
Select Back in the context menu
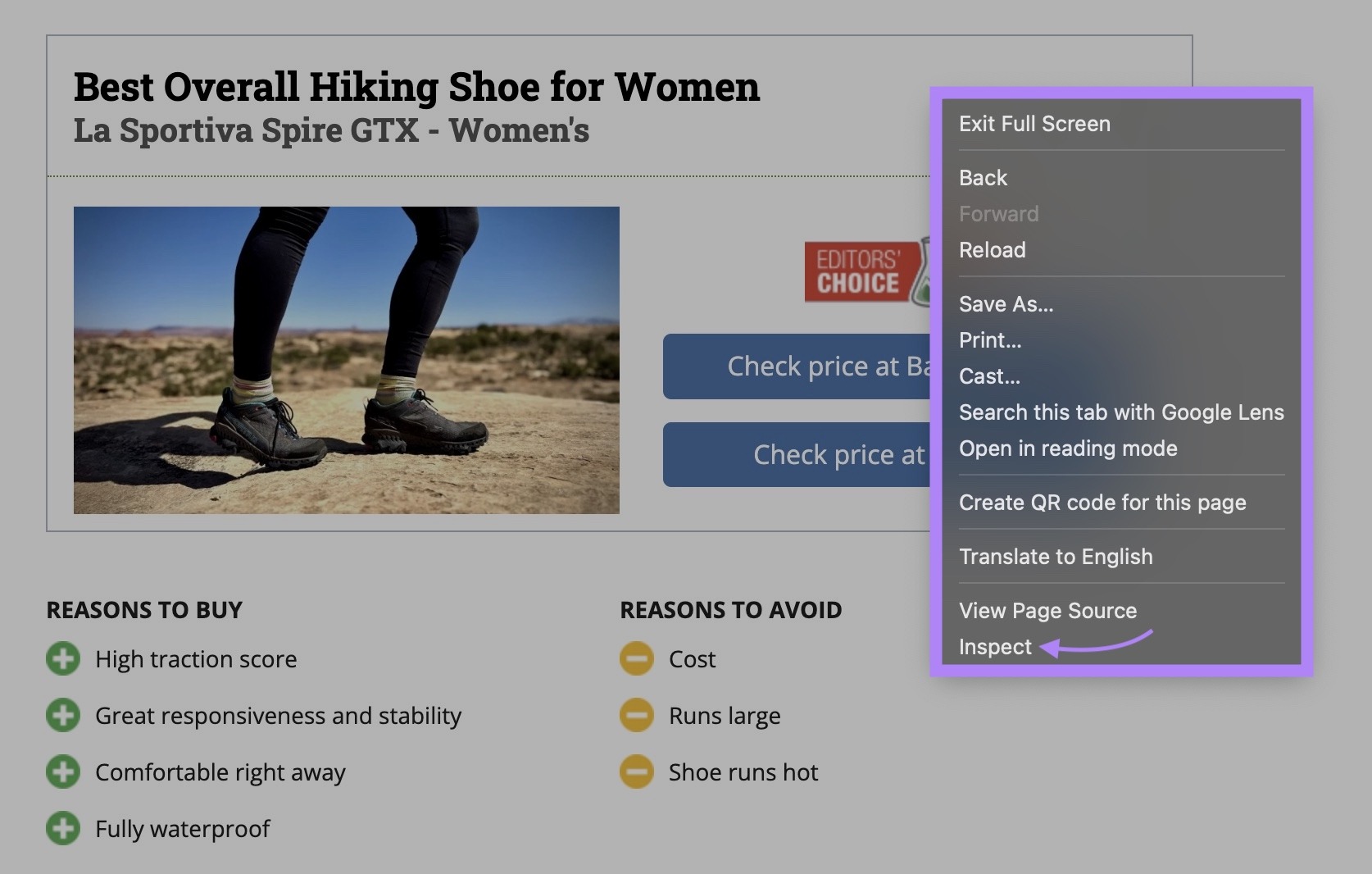[x=983, y=178]
